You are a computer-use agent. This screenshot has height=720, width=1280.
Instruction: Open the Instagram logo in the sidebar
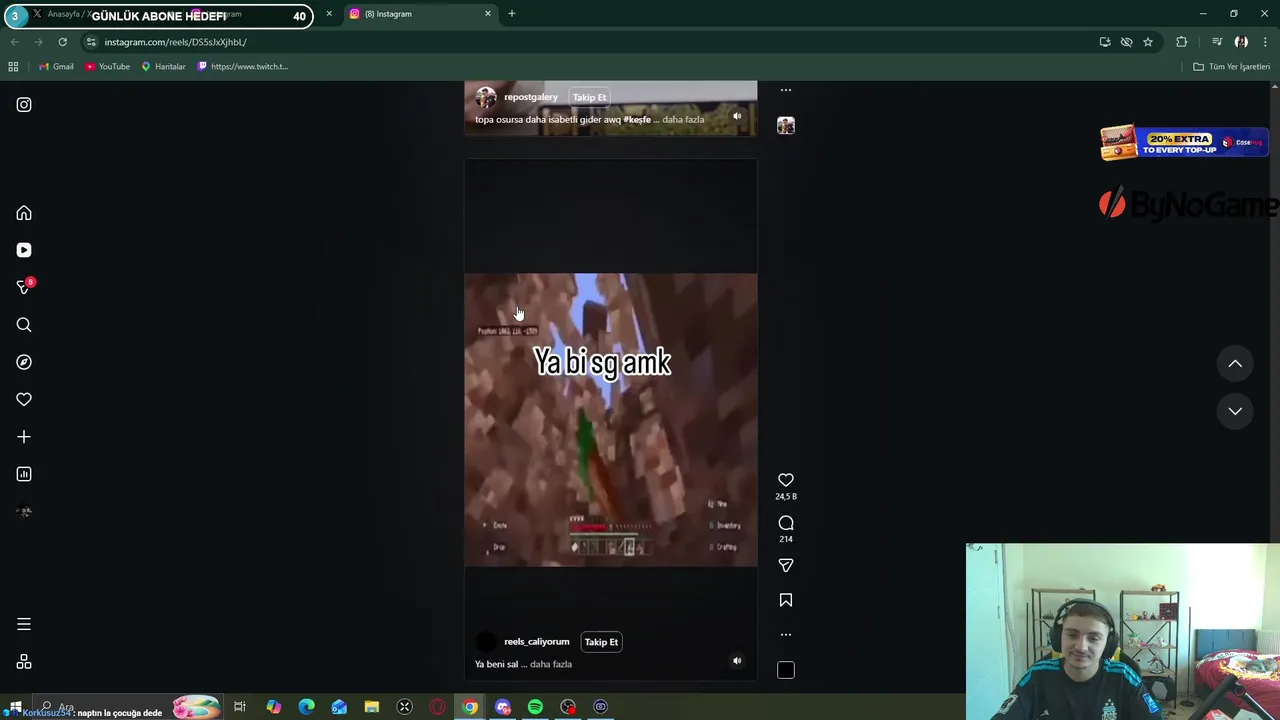click(24, 105)
